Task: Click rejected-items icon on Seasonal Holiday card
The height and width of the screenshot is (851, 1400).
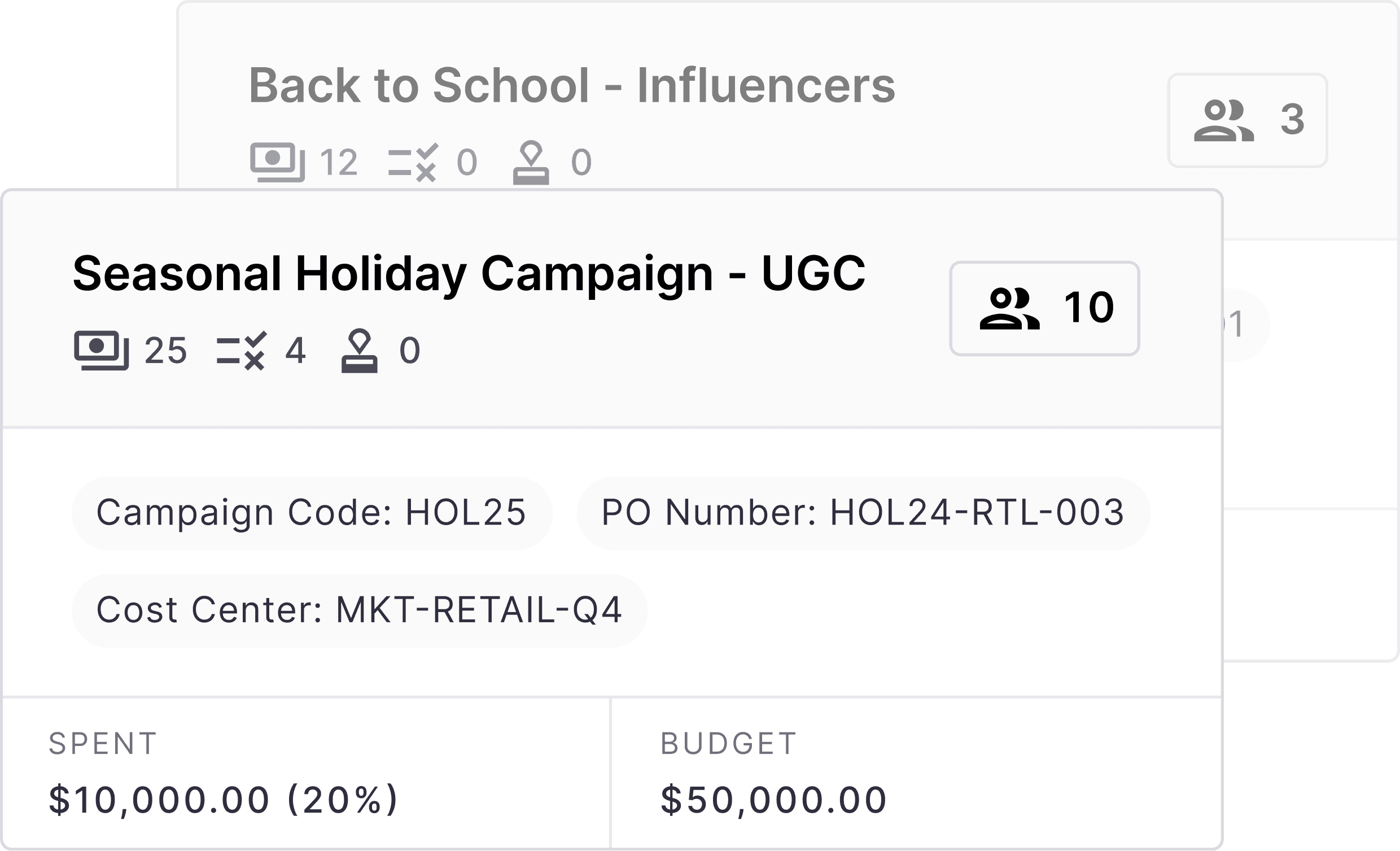Action: (242, 350)
